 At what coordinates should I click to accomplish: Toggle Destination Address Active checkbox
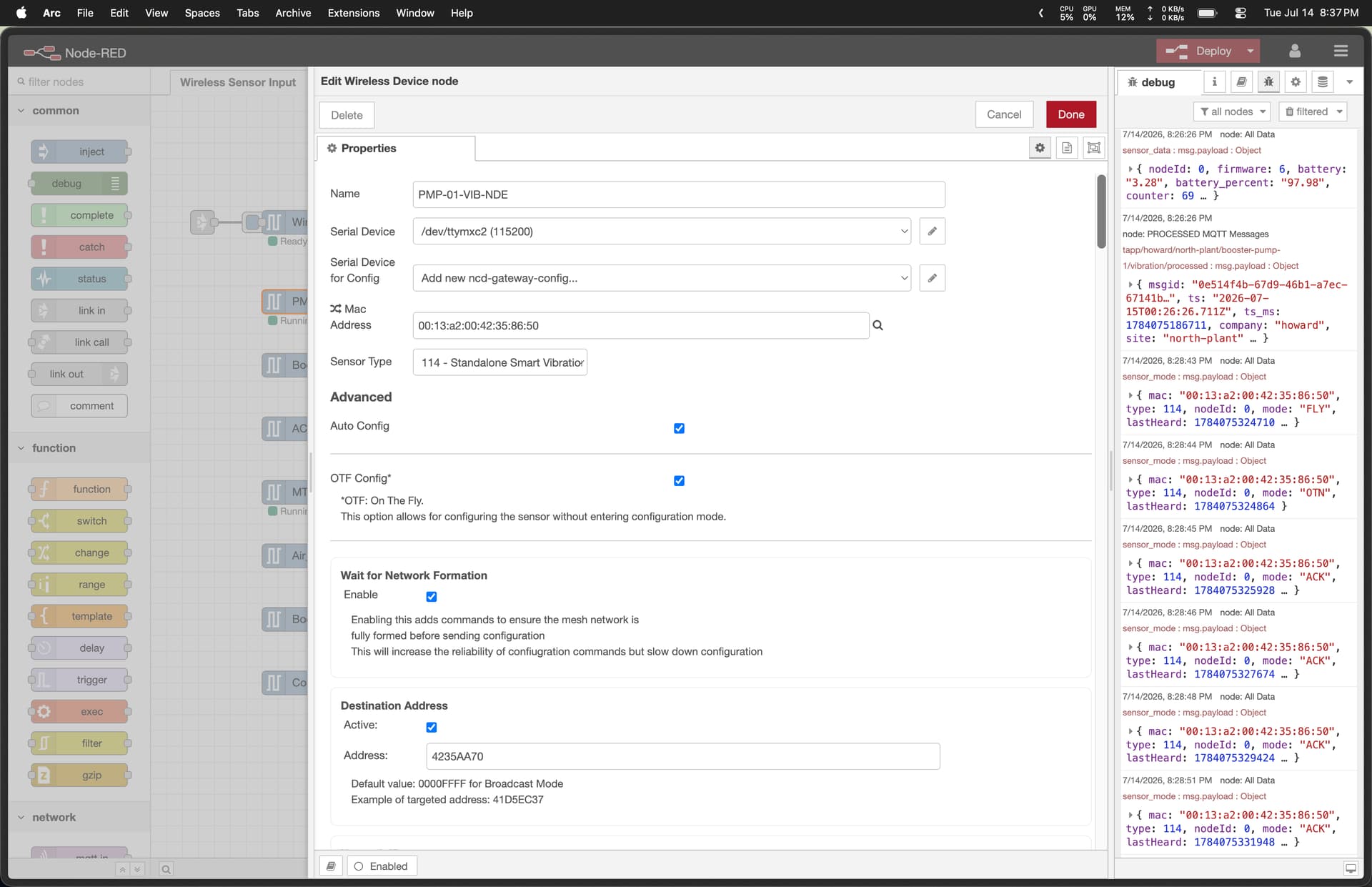(432, 727)
